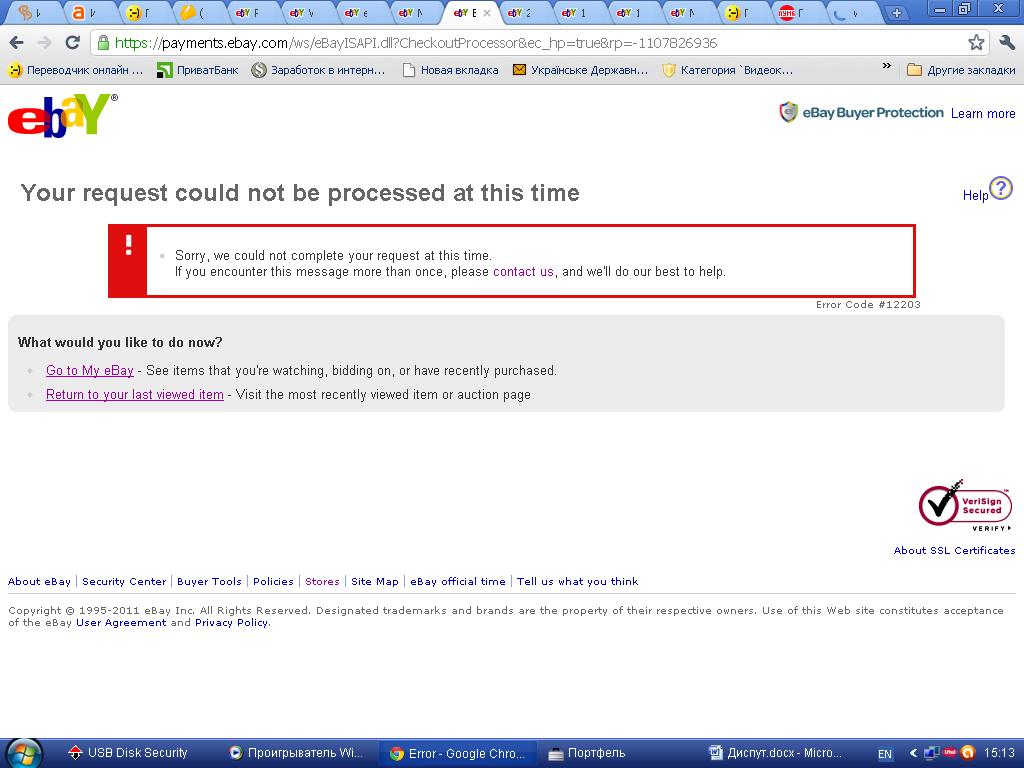Switch to Диспут.docx Microsoft Word taskbar button
The width and height of the screenshot is (1024, 768).
(x=776, y=753)
